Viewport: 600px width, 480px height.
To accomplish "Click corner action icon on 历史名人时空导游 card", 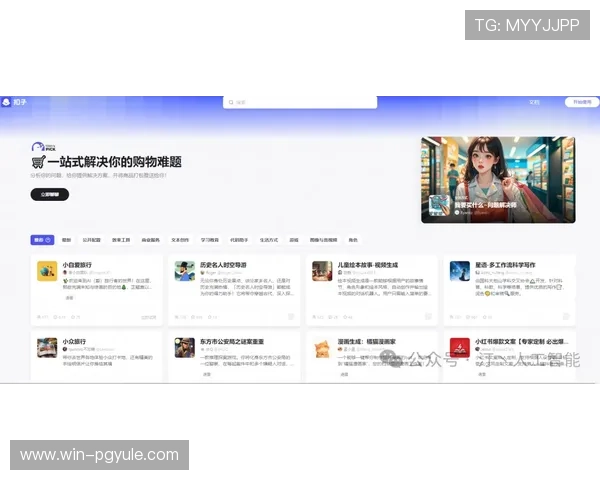I will (x=291, y=317).
